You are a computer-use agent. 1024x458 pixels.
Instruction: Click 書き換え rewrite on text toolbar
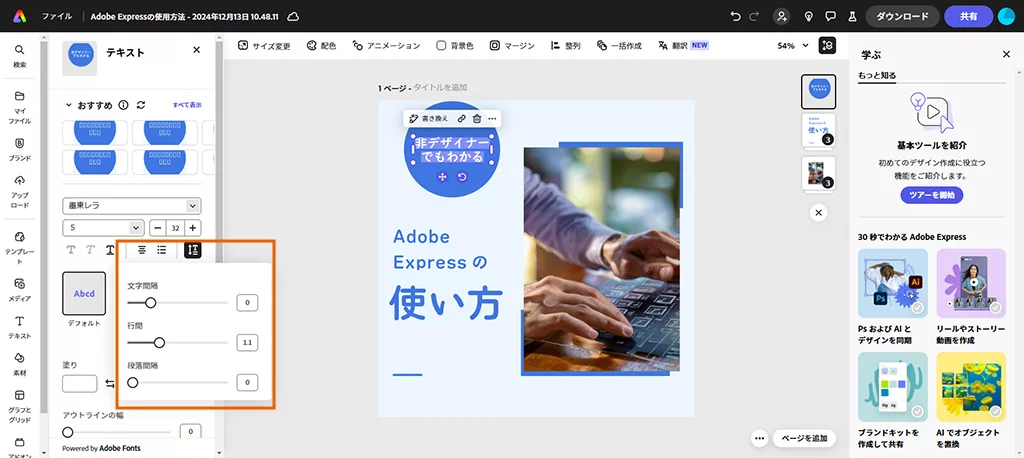pos(428,119)
